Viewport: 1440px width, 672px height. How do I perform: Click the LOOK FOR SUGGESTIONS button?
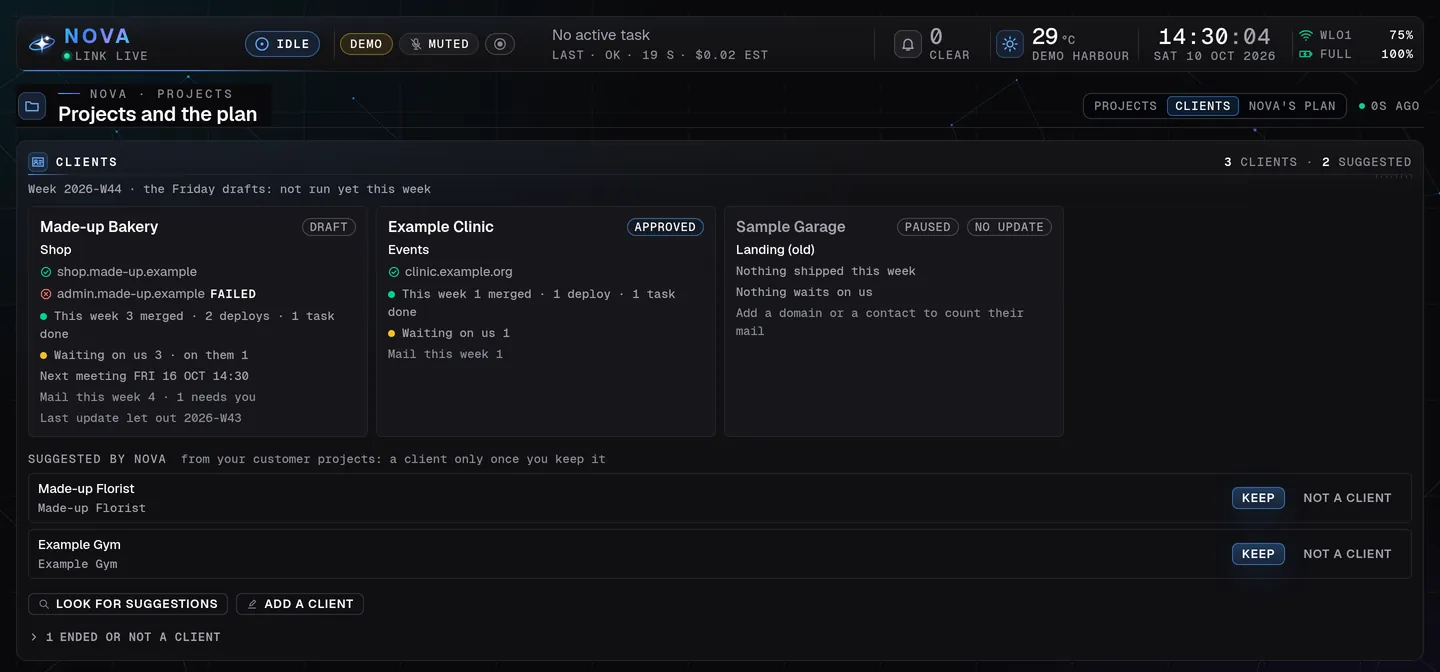[128, 604]
